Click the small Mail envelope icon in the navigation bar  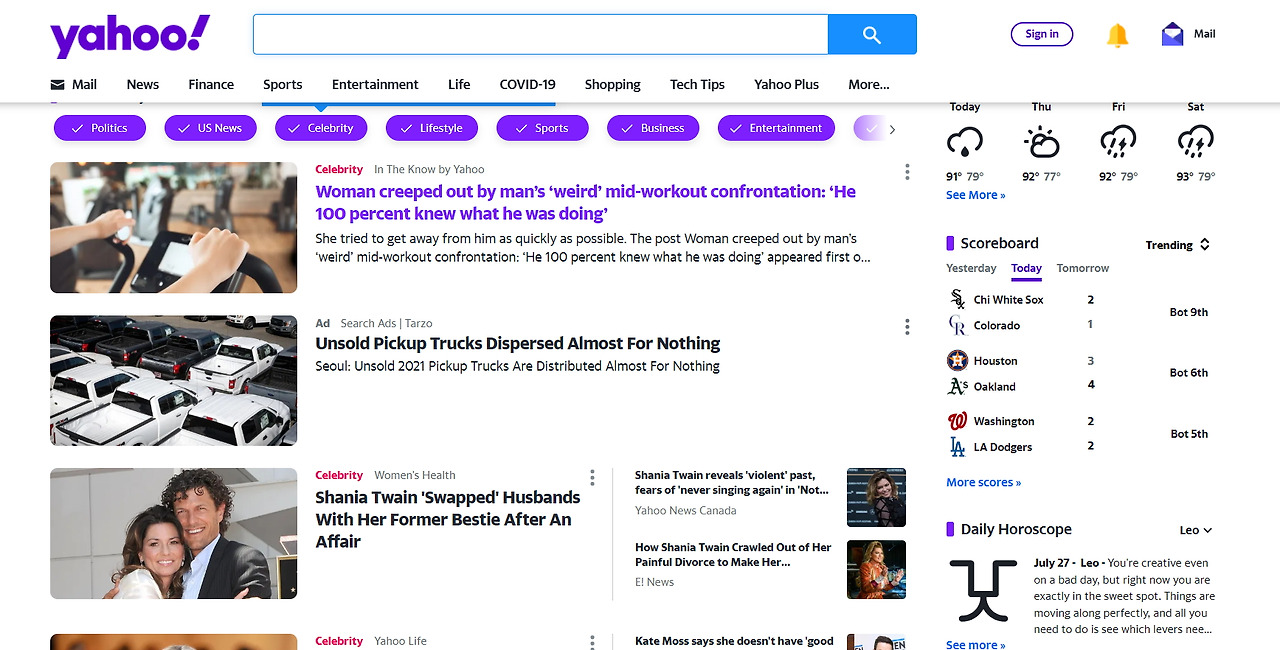point(58,85)
